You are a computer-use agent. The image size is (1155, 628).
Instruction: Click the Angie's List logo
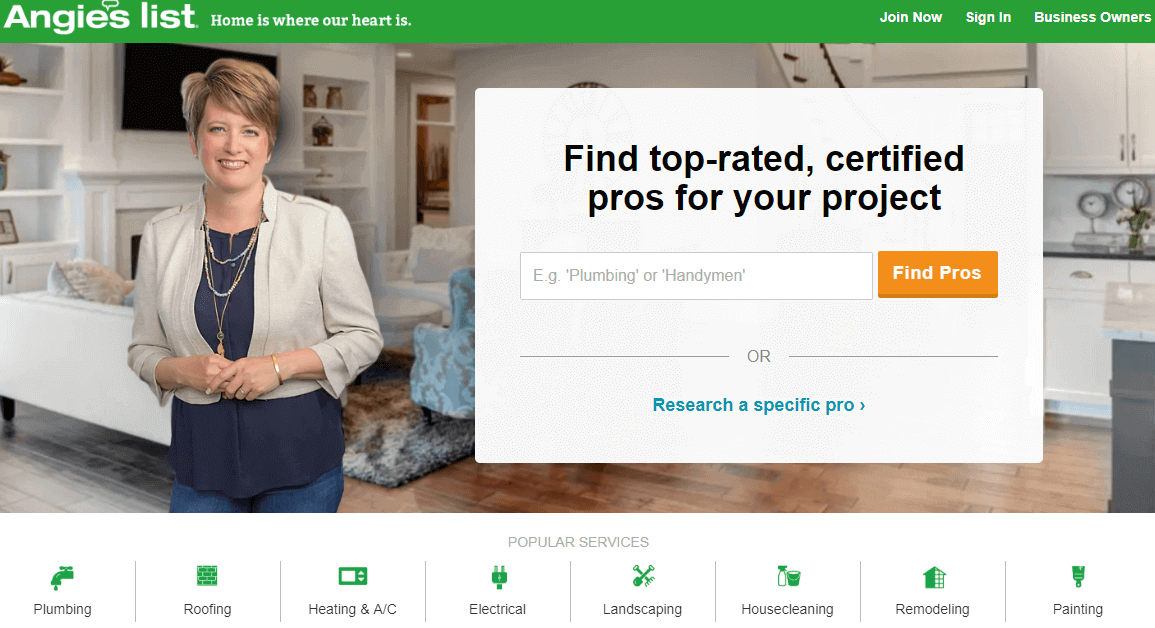click(x=100, y=16)
